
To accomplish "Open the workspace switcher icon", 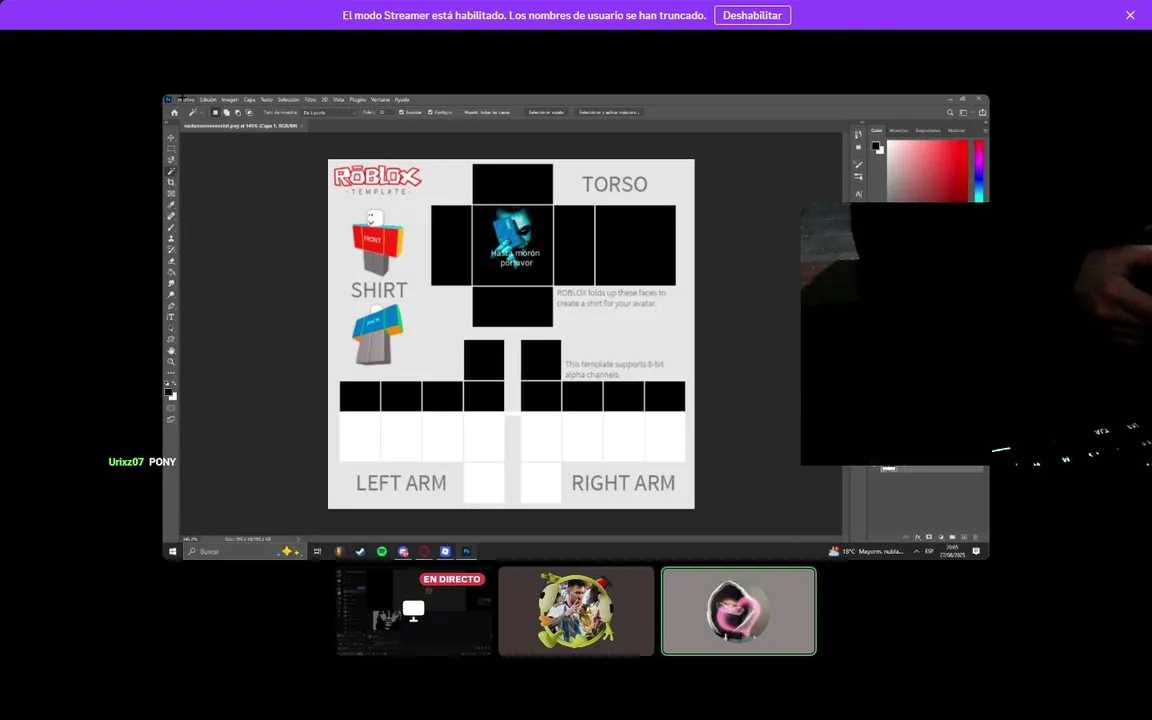I will [963, 112].
